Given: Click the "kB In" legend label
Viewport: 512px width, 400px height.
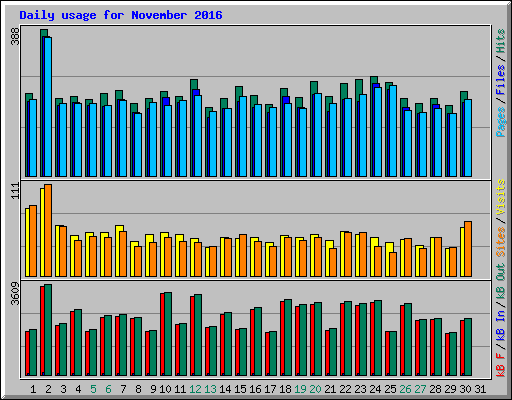Looking at the screenshot, I should point(500,326).
